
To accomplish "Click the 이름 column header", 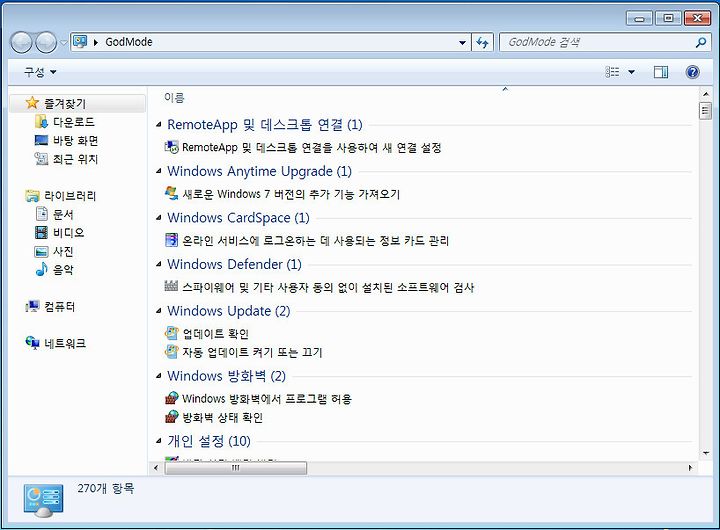I will (x=174, y=97).
